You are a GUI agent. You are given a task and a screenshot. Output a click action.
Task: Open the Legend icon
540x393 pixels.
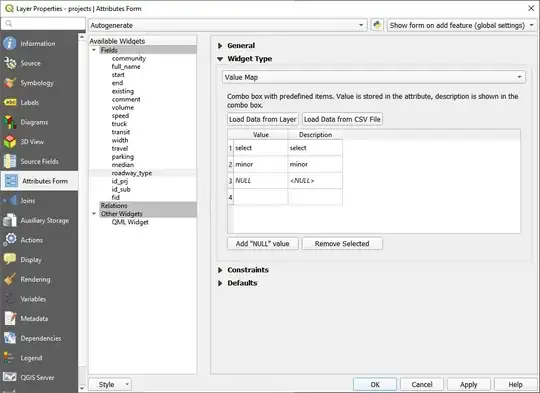point(10,358)
